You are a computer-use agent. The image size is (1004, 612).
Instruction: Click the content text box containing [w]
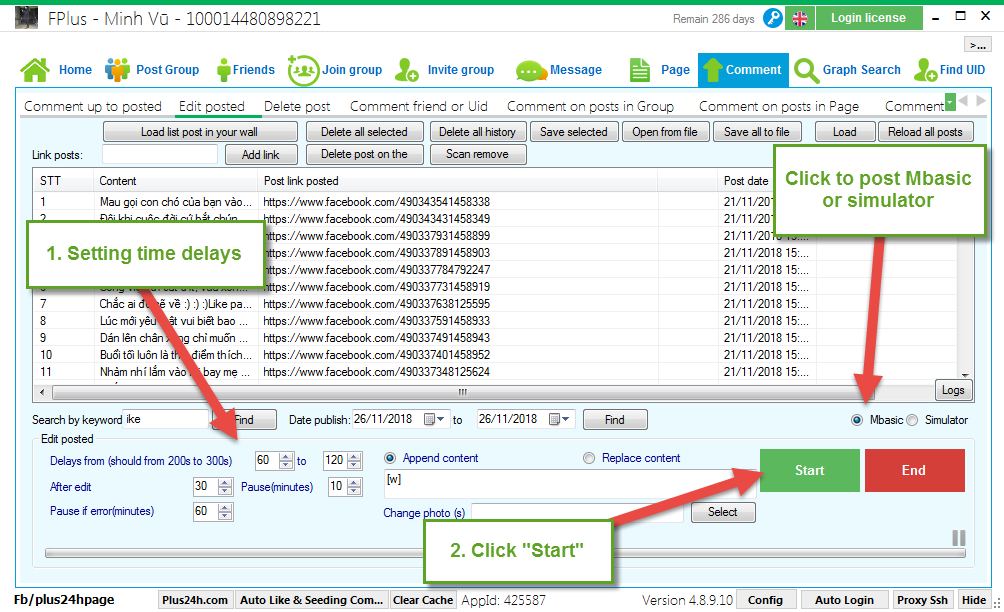(x=570, y=484)
